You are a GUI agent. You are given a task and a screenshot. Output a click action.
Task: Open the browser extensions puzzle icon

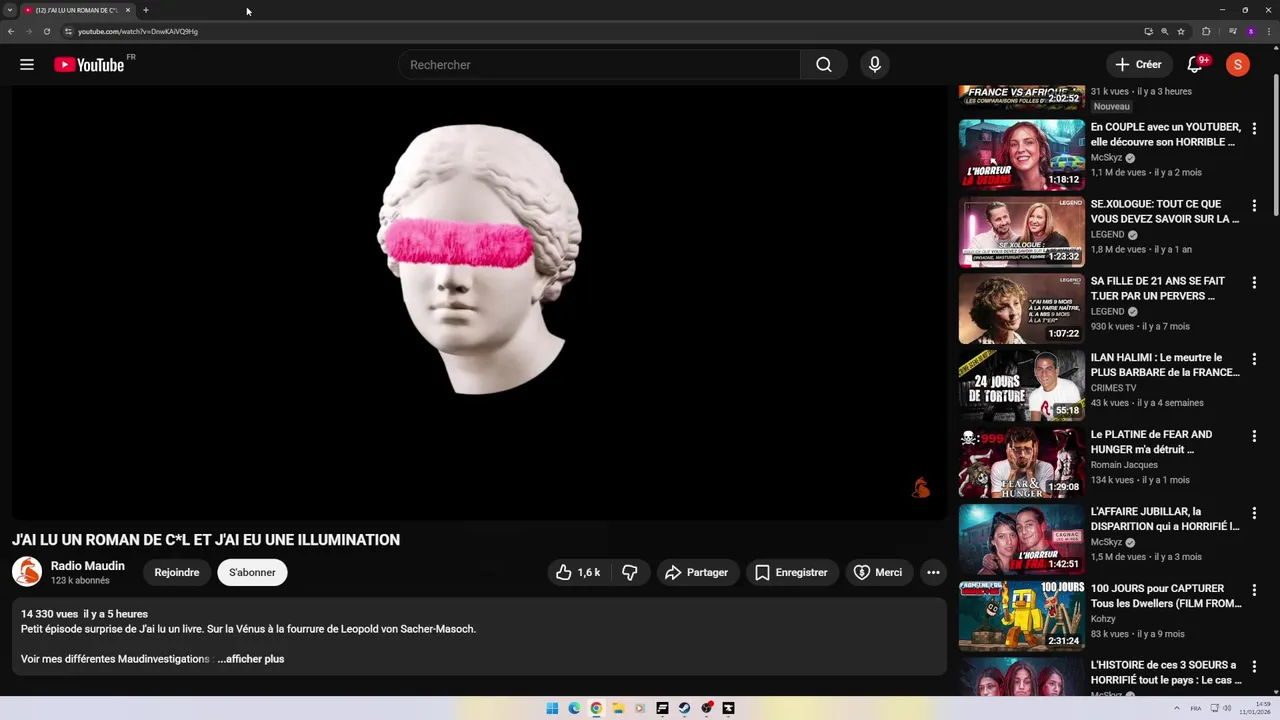click(1206, 31)
